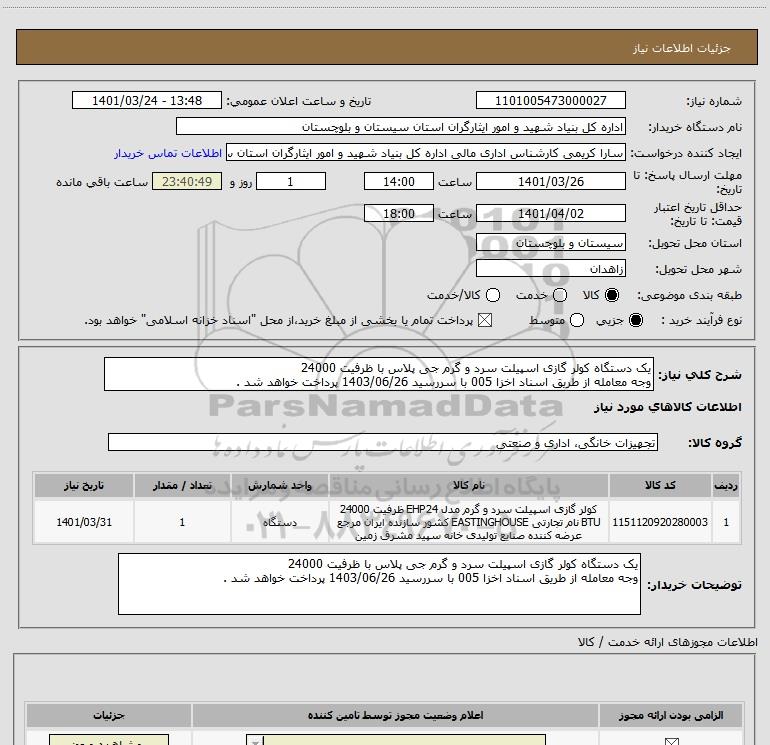Screen dimensions: 770x745
Task: Click the announcement date field 1401/03/24 - 13:48
Action: (x=147, y=101)
